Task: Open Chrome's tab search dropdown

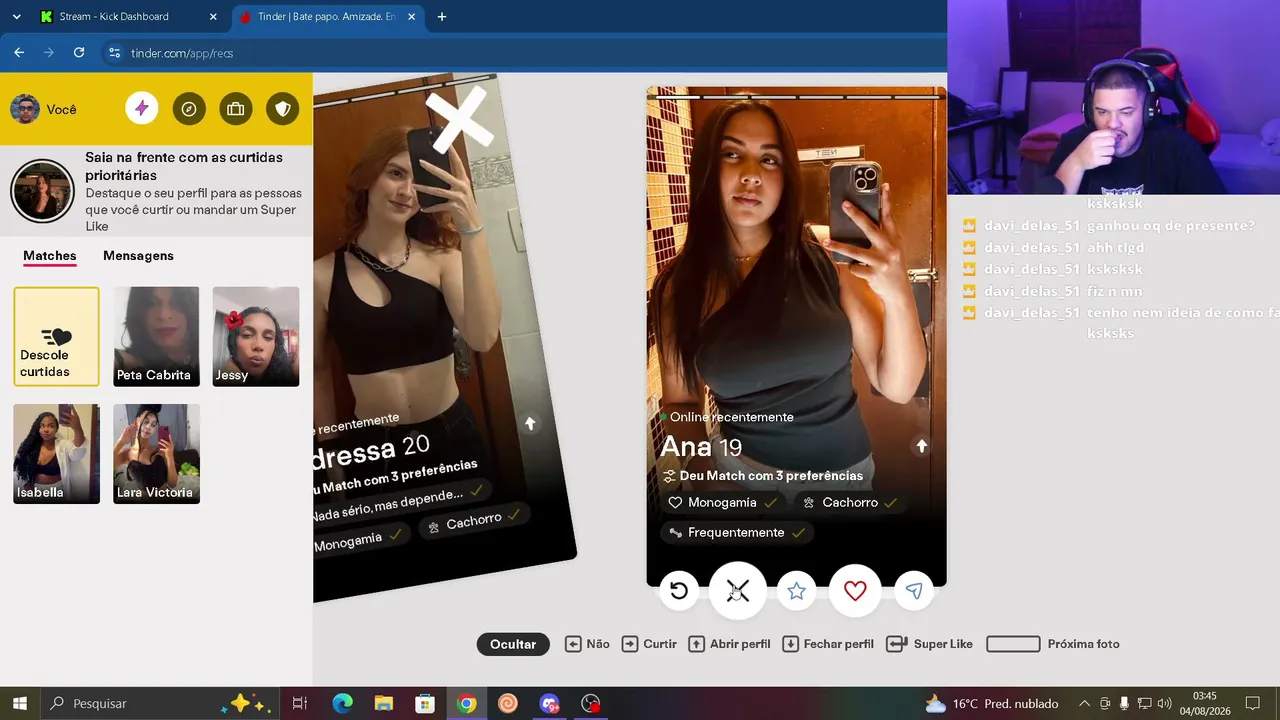Action: point(16,16)
